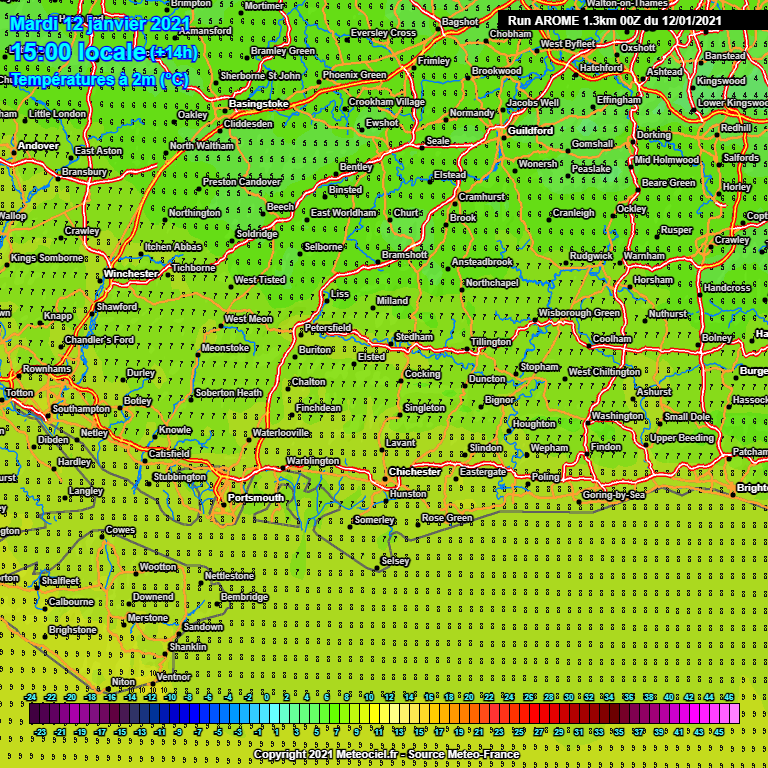
Task: Pick the pink swatch at the legend's right end
Action: point(734,714)
